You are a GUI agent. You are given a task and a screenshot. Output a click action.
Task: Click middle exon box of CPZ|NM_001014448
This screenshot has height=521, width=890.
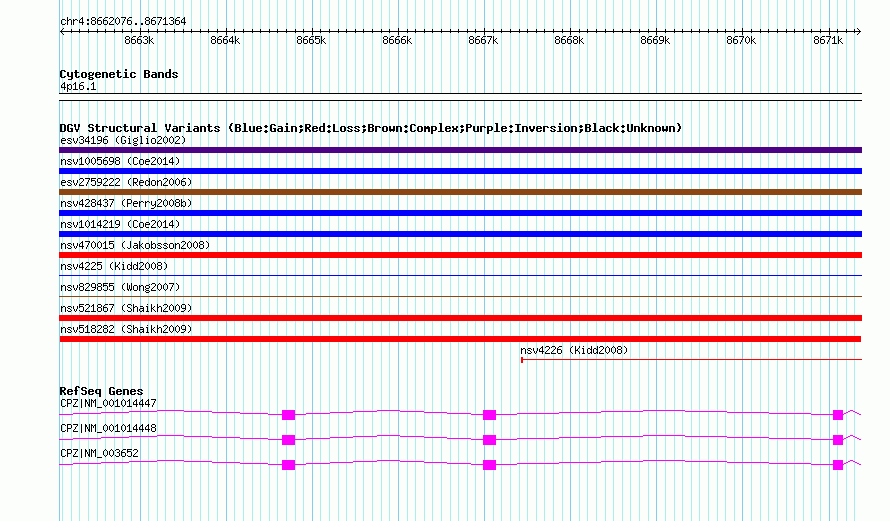[489, 440]
